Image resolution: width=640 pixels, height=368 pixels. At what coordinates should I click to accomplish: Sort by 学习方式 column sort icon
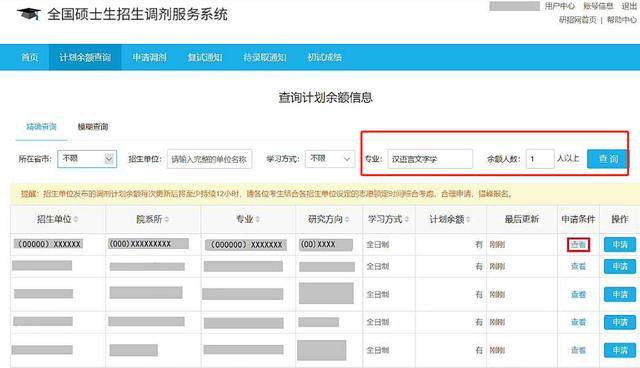[x=407, y=219]
